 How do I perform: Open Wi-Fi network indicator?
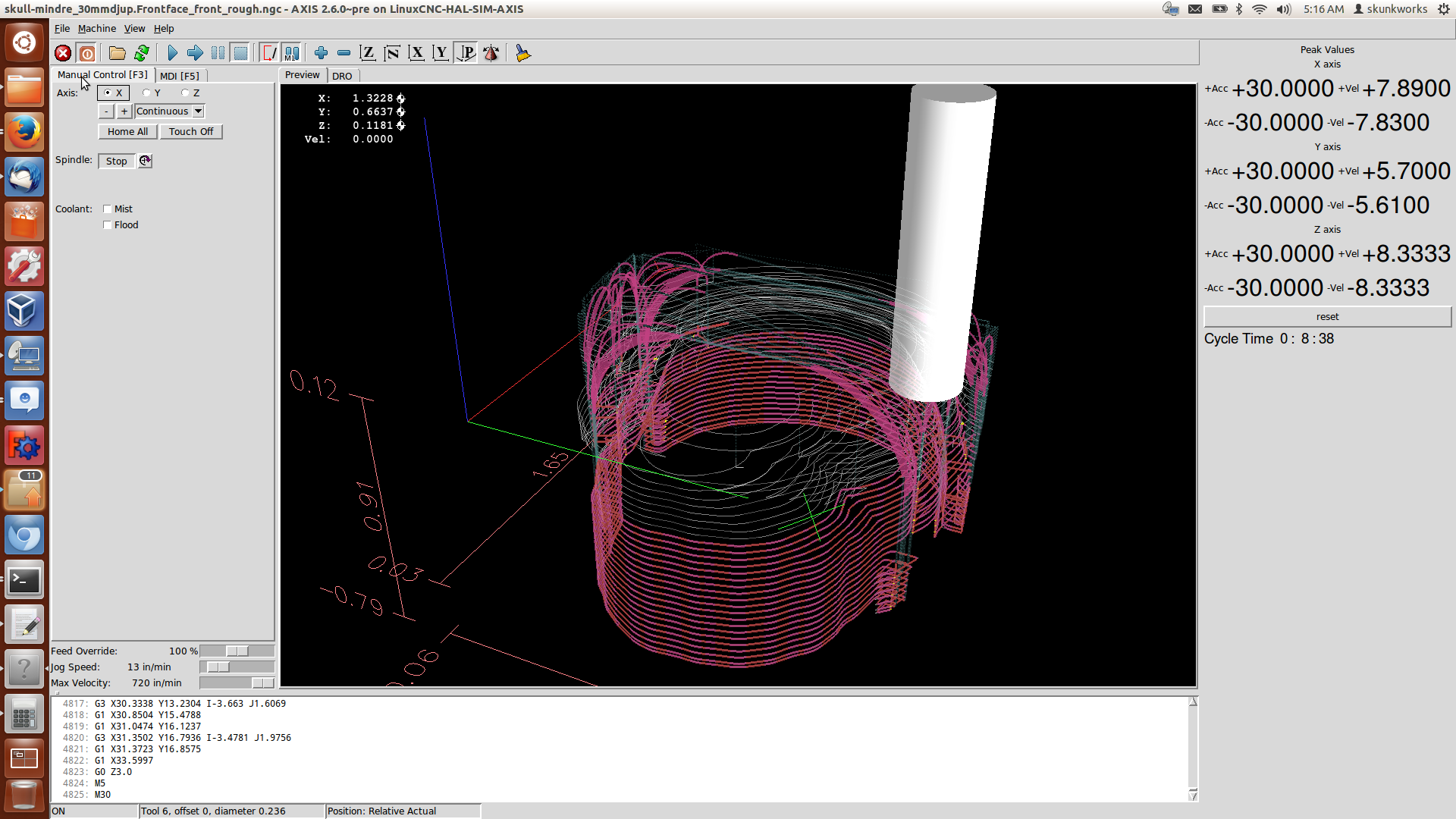pyautogui.click(x=1260, y=9)
